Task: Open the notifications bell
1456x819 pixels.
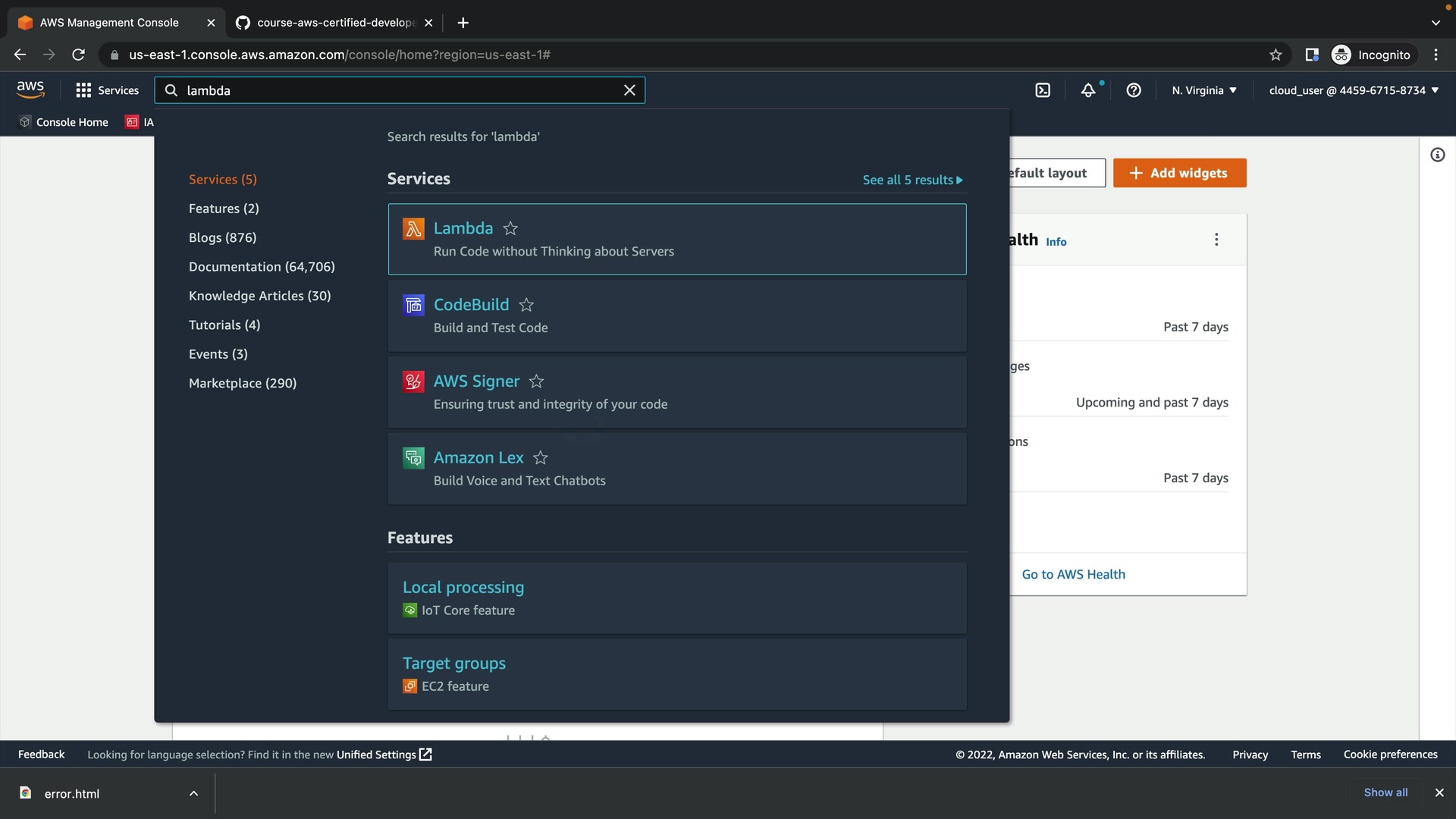Action: pyautogui.click(x=1088, y=90)
